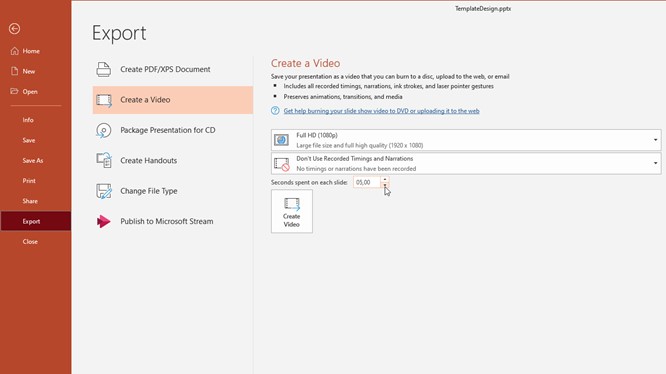Expand the Recorded Timings and Narrations dropdown
This screenshot has height=374, width=666.
pyautogui.click(x=466, y=163)
